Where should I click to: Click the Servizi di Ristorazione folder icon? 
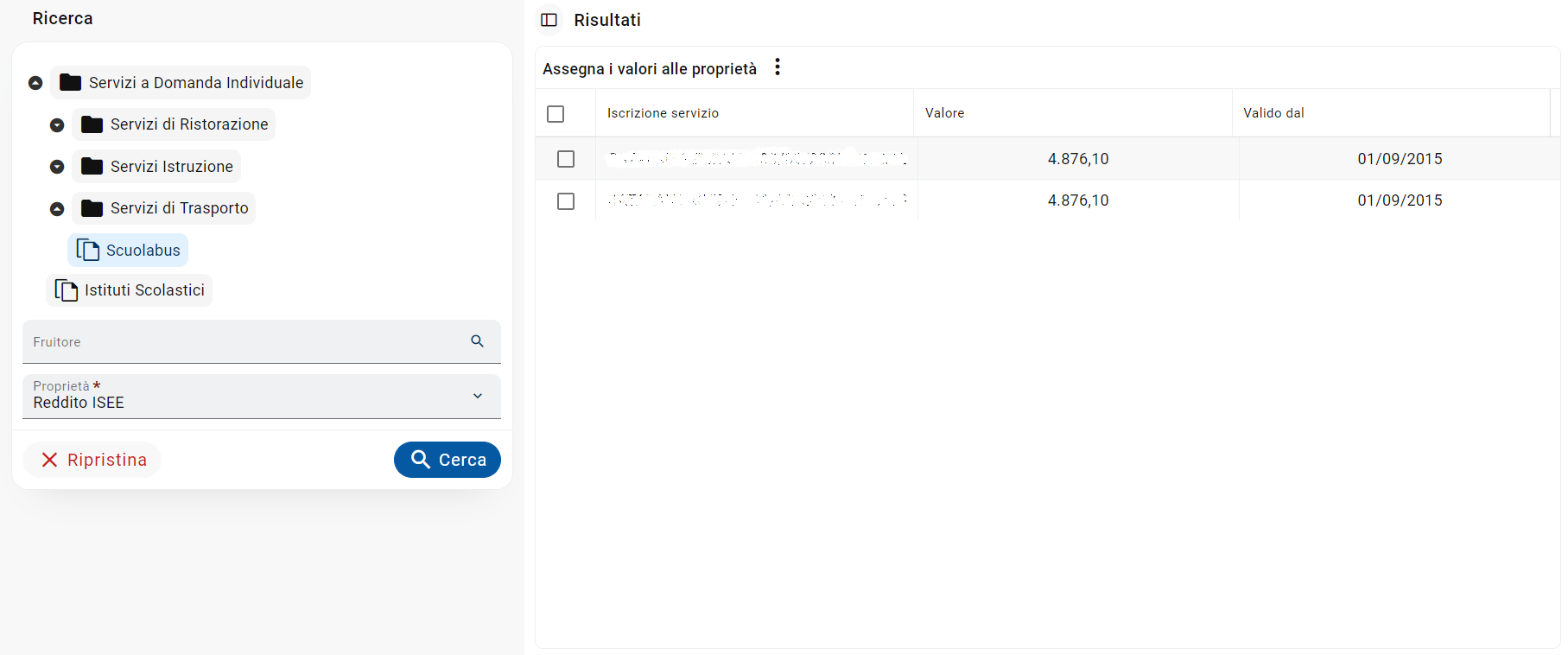[92, 124]
